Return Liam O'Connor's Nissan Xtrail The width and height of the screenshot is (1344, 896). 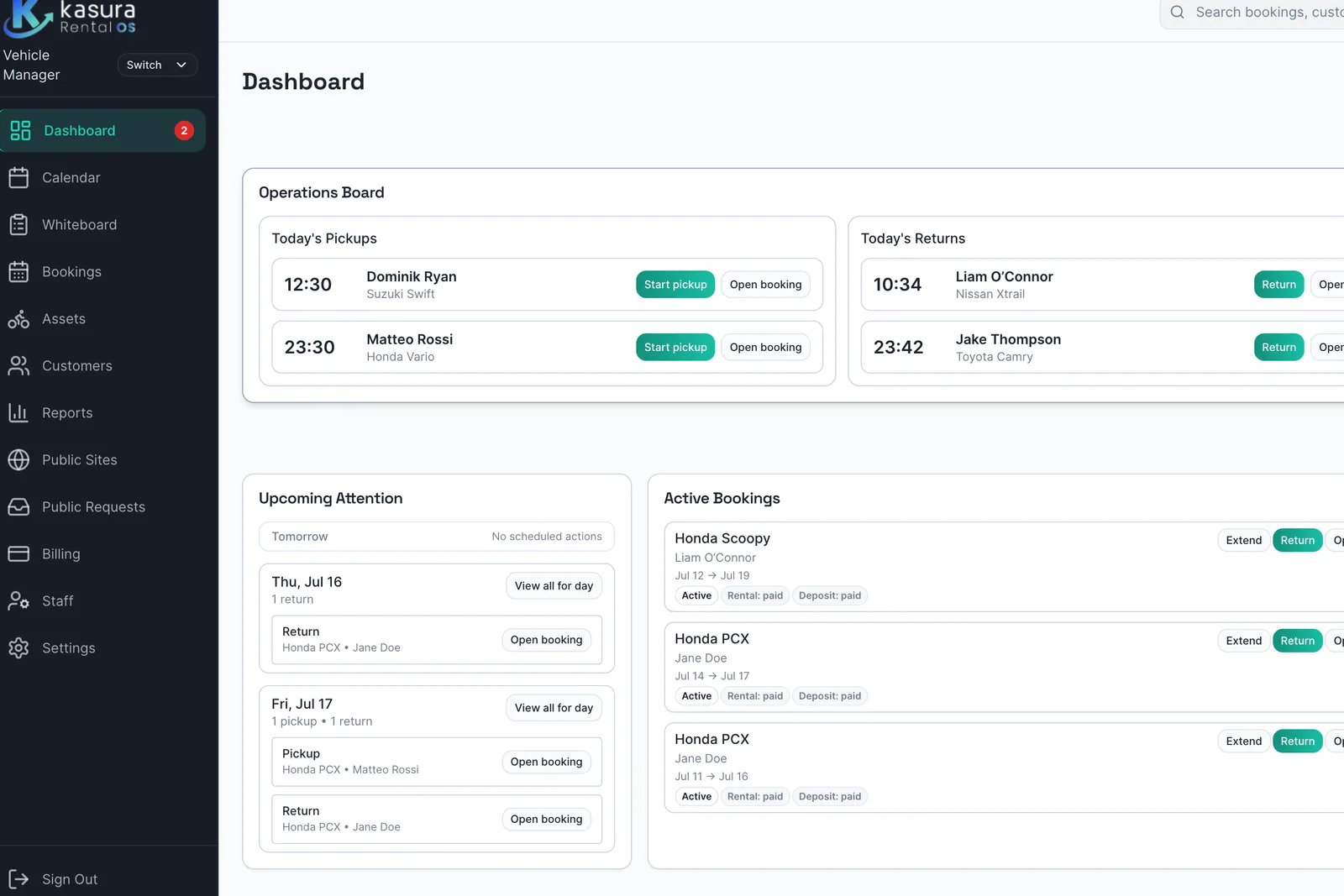click(1278, 285)
